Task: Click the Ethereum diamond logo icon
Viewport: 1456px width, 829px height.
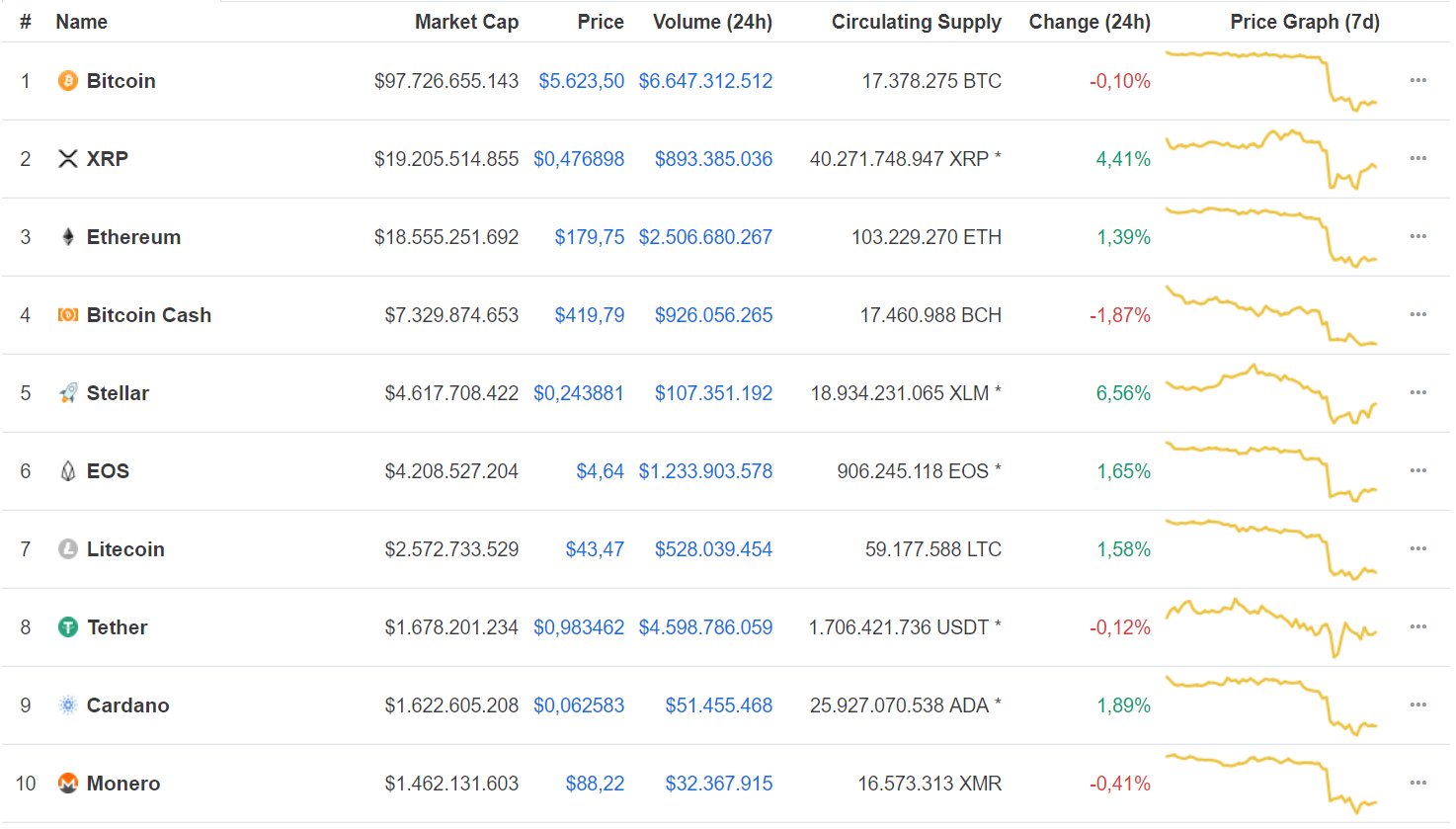Action: coord(67,237)
